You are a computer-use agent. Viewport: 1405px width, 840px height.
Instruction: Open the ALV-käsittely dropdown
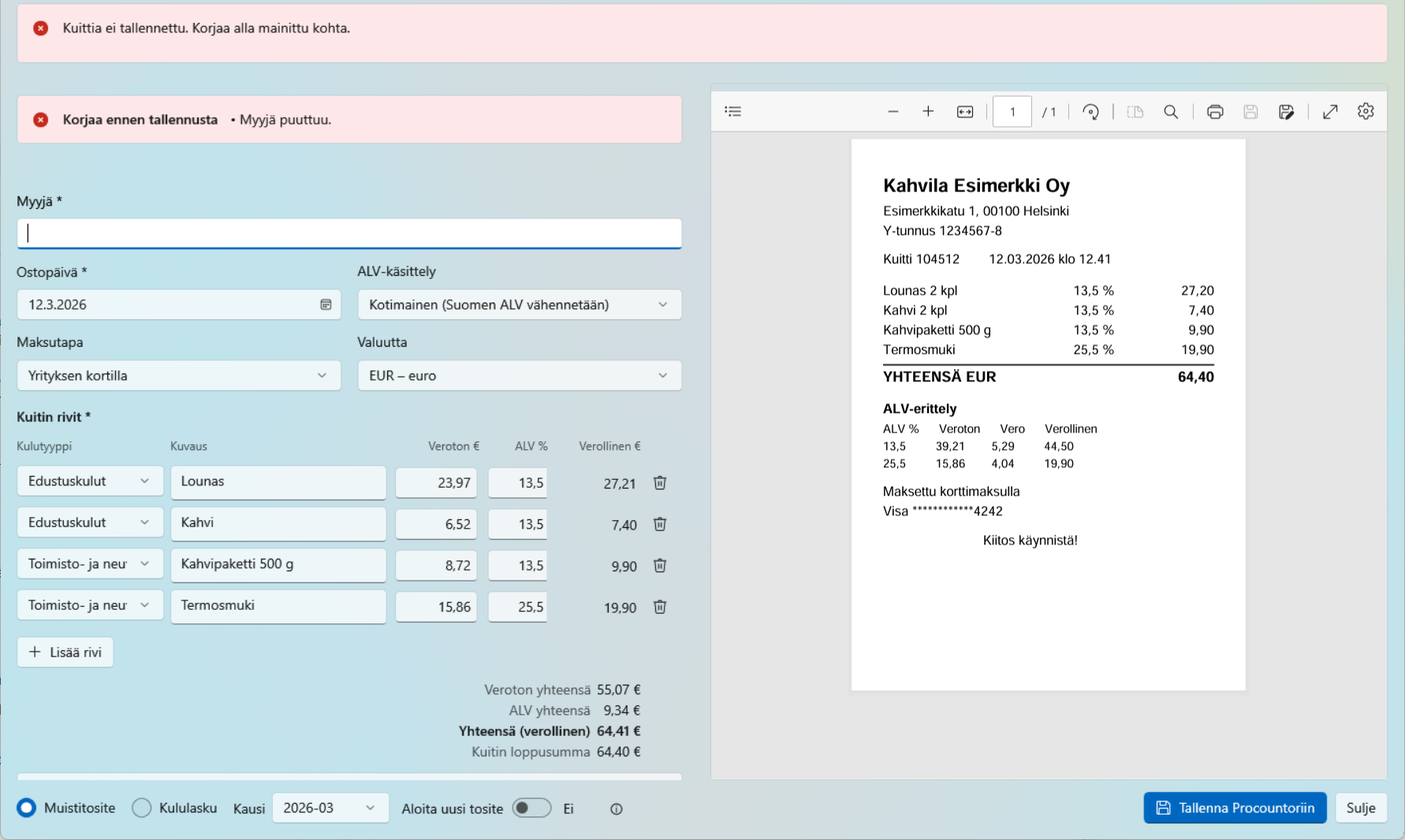pyautogui.click(x=520, y=305)
